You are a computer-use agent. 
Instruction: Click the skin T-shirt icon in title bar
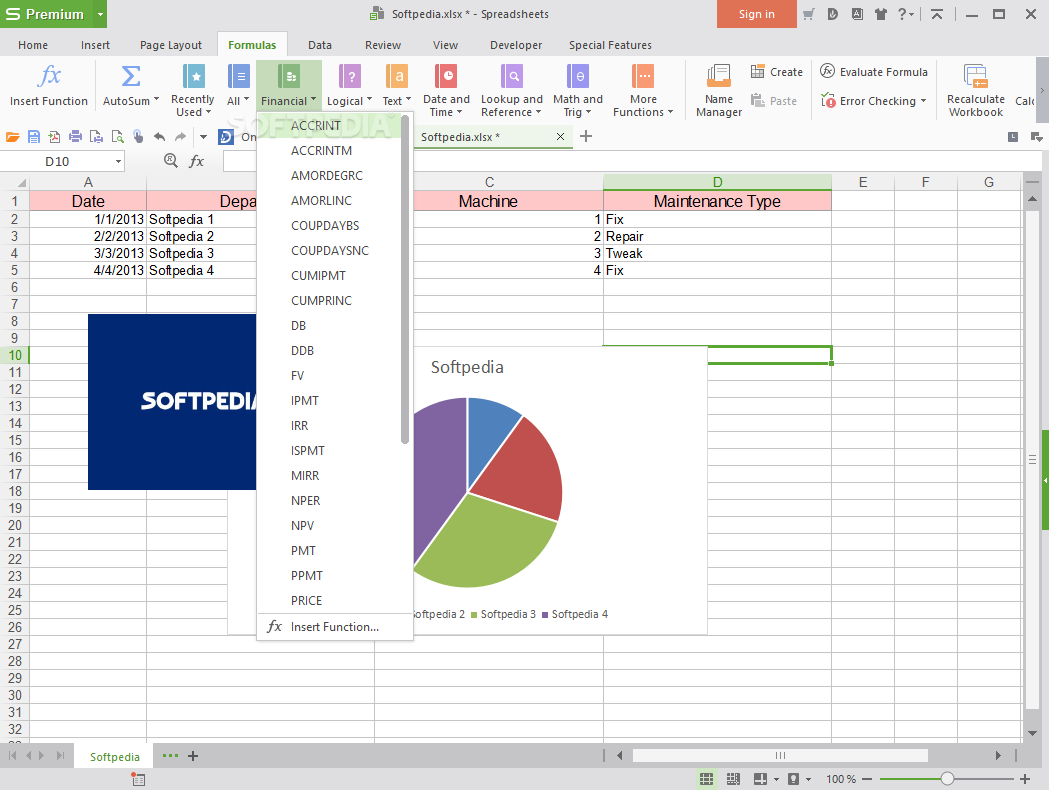pyautogui.click(x=880, y=14)
